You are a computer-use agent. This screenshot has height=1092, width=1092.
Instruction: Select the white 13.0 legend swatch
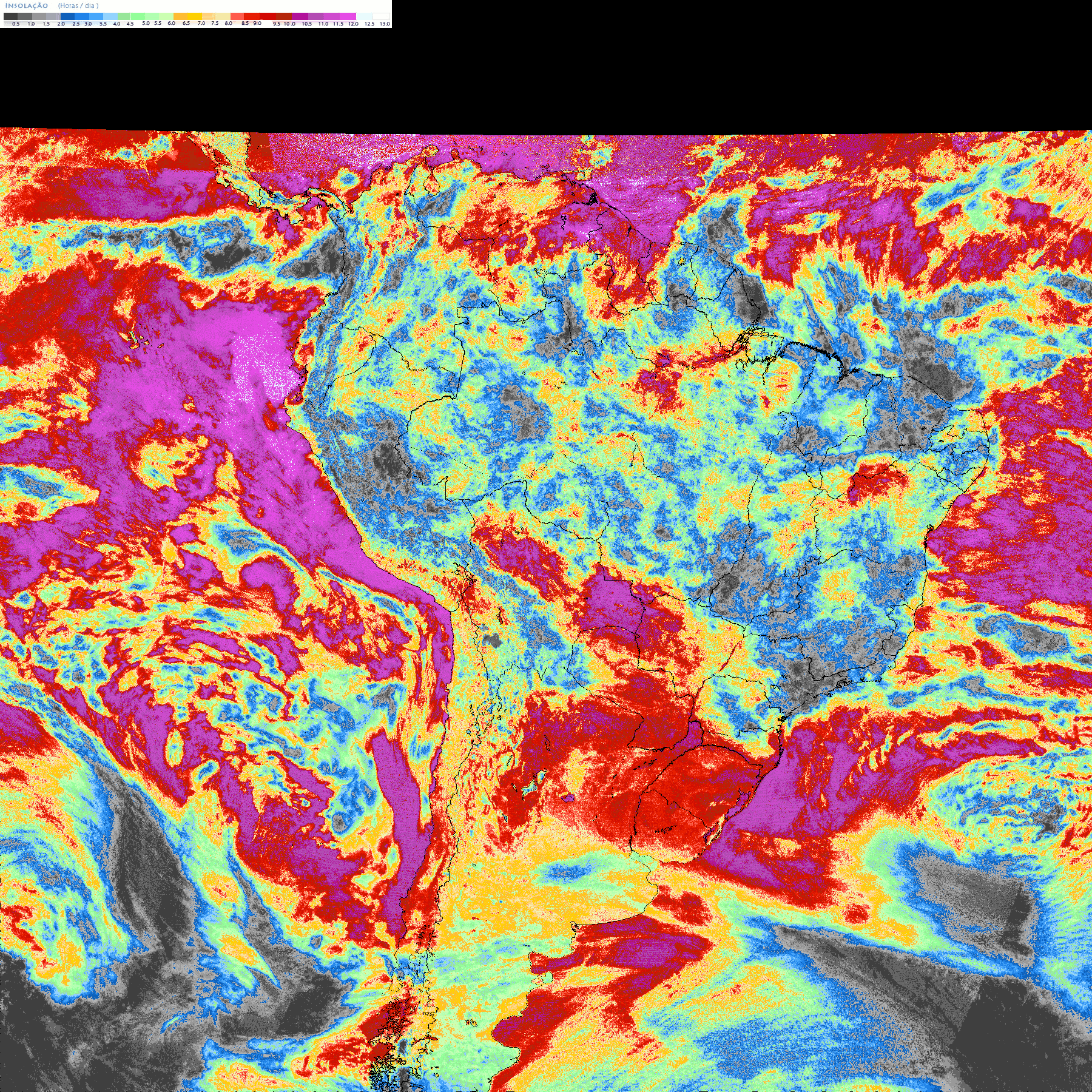[381, 16]
